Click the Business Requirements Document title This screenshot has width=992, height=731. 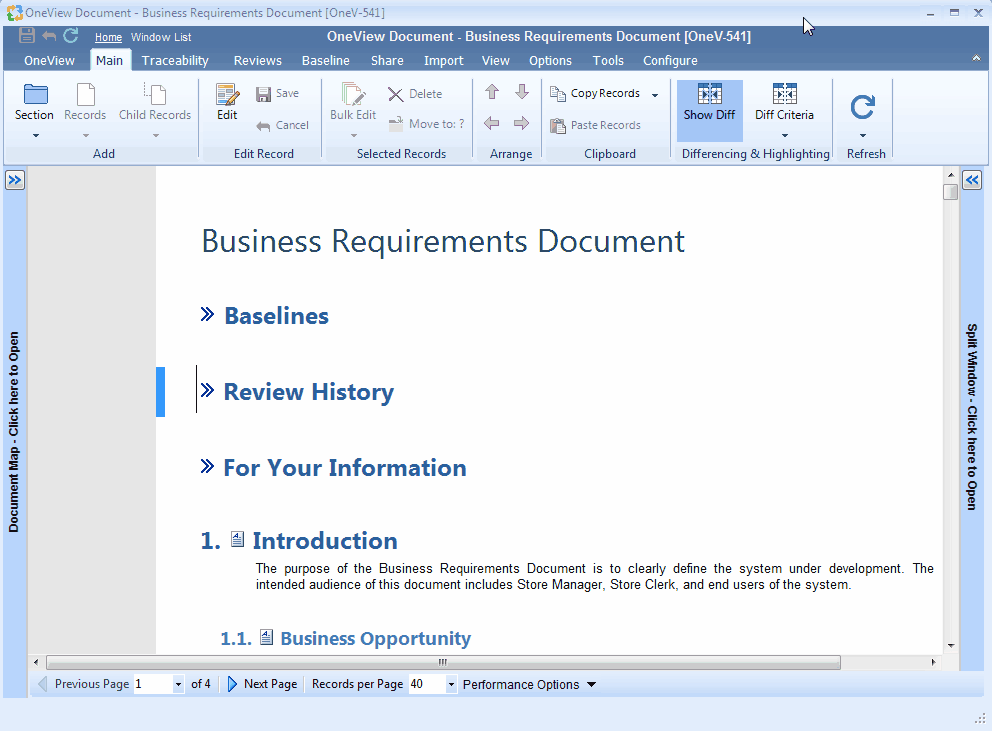443,241
